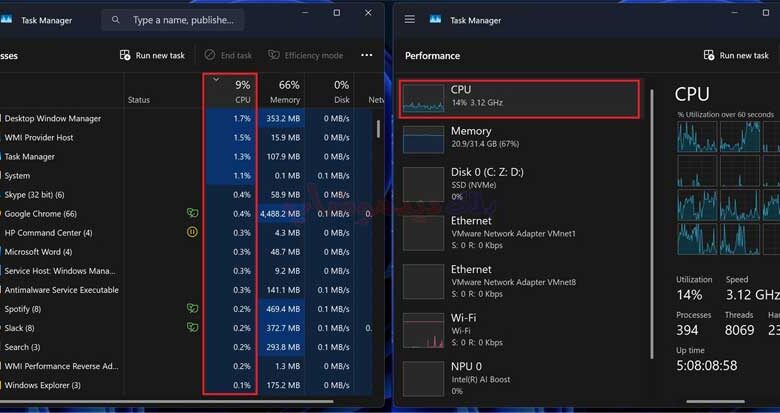This screenshot has height=413, width=780.
Task: Click the Utilization 14% value in CPU details
Action: tap(689, 295)
